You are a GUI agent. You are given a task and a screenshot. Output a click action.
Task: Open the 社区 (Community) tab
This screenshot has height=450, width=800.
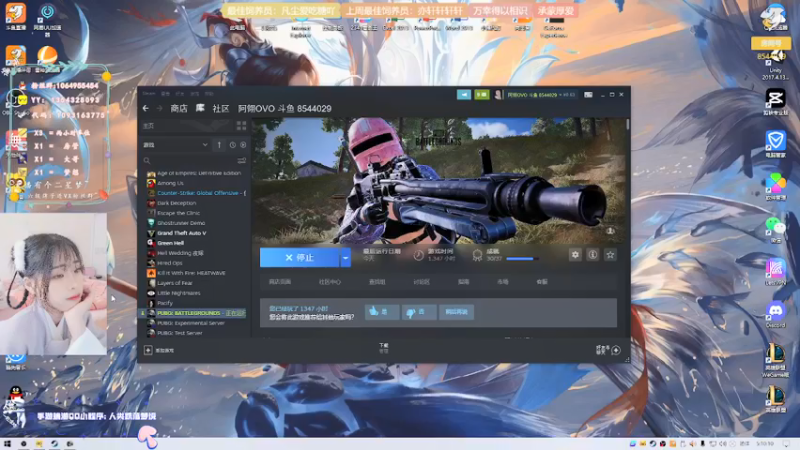click(220, 108)
